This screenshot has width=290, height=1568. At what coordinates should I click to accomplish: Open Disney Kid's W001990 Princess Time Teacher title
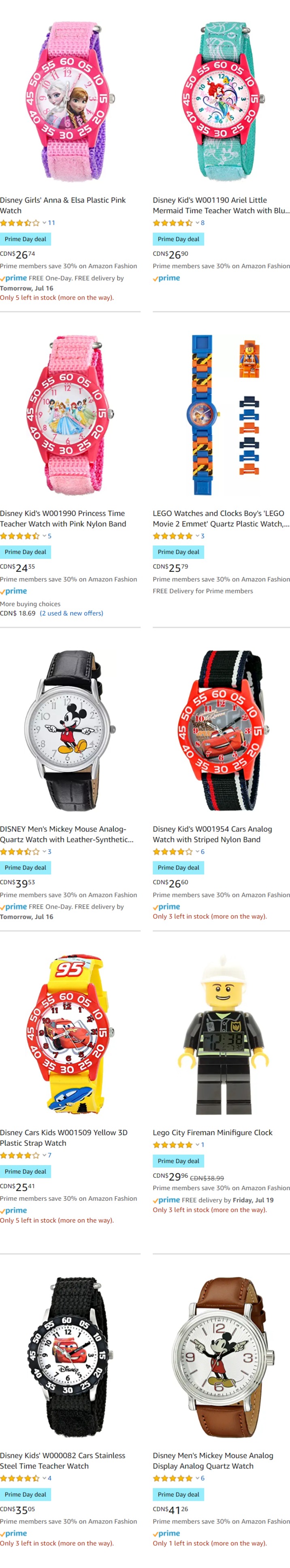(x=63, y=518)
